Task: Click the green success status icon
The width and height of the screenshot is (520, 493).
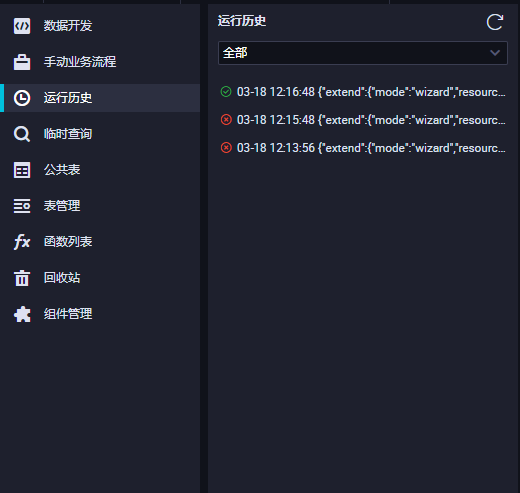Action: [226, 91]
